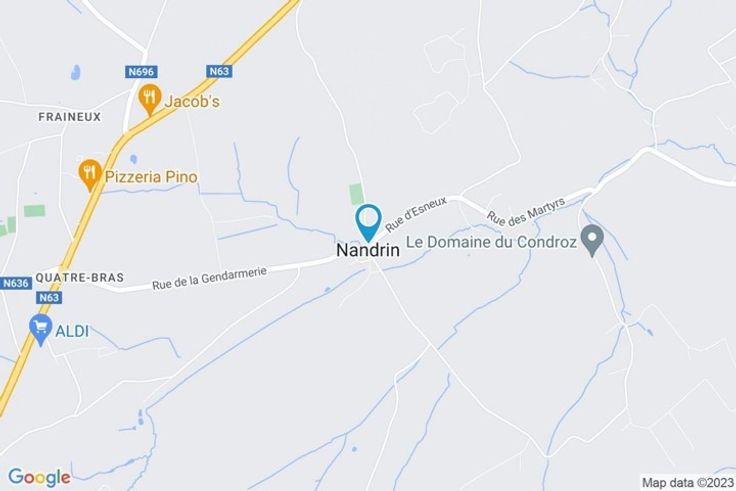This screenshot has height=491, width=736.
Task: Click the FRAINEUX locality label
Action: coord(69,117)
